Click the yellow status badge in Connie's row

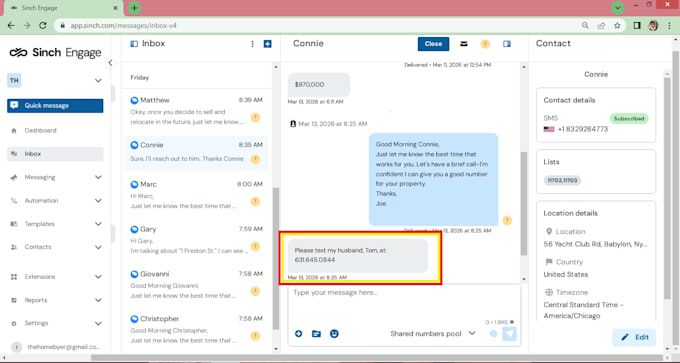coord(255,159)
